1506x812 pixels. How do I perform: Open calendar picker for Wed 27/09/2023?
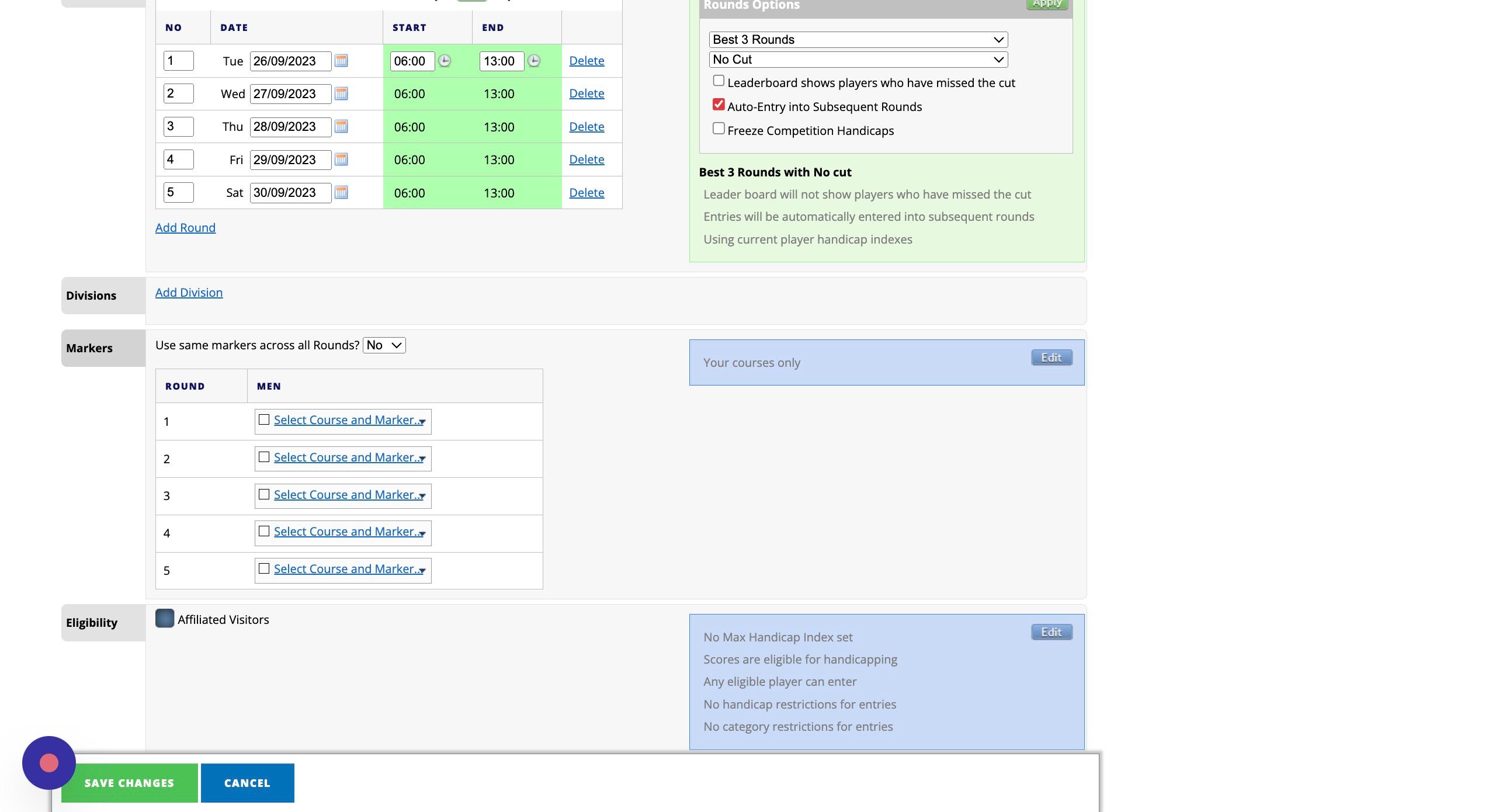(341, 93)
